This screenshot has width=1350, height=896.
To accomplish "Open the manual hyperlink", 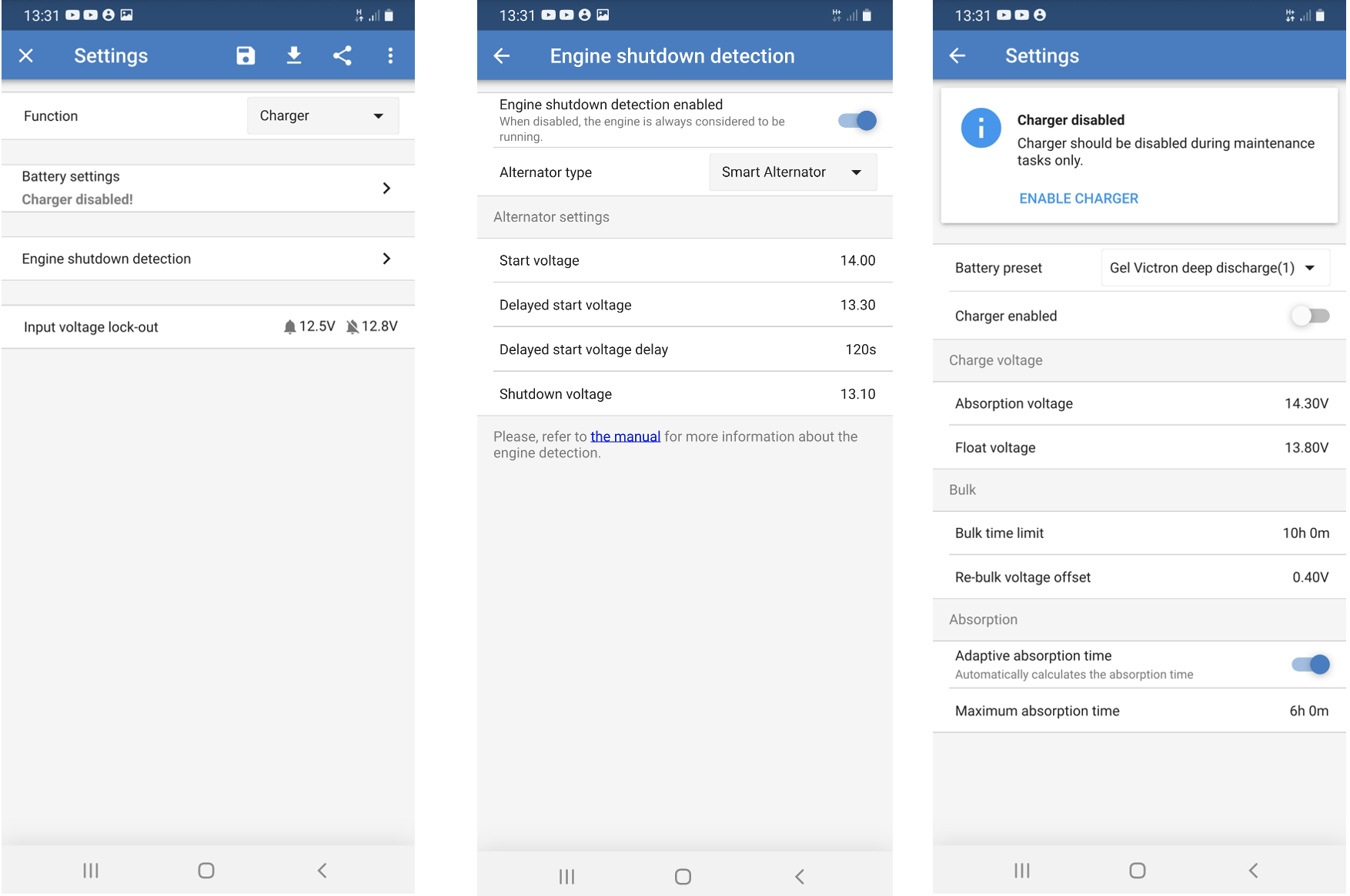I will [x=625, y=436].
